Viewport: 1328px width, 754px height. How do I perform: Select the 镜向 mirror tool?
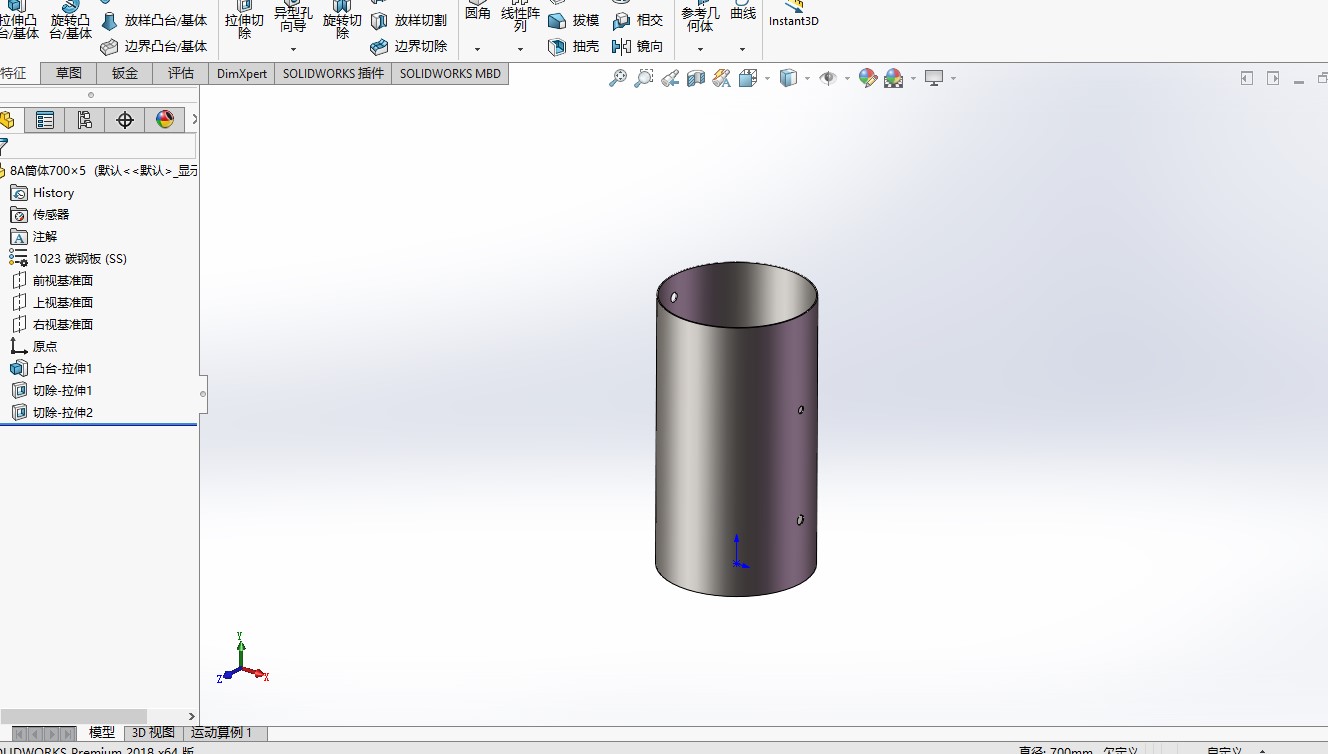[x=637, y=47]
